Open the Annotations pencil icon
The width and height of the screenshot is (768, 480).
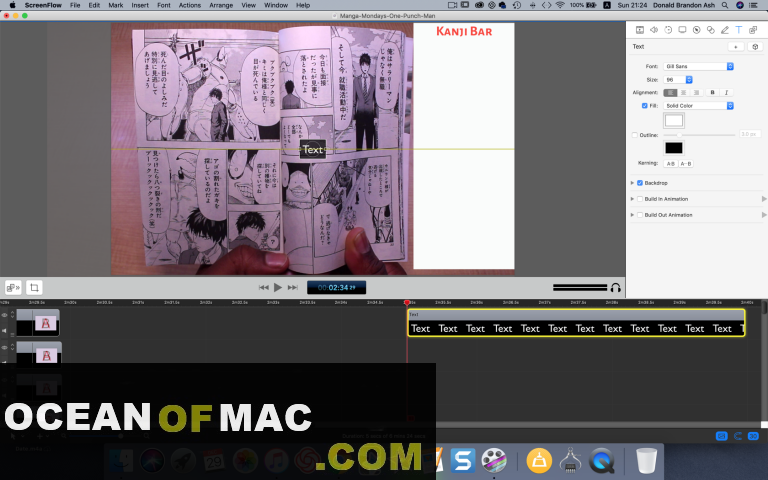(725, 30)
